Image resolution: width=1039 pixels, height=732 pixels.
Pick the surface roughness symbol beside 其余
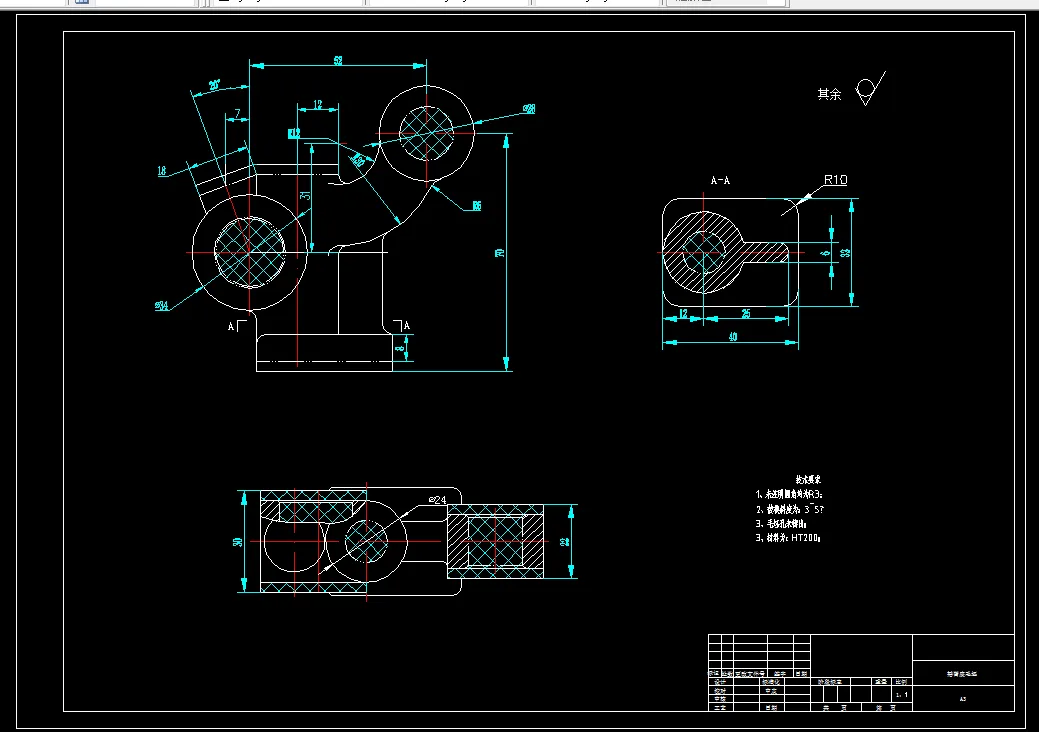tap(869, 89)
